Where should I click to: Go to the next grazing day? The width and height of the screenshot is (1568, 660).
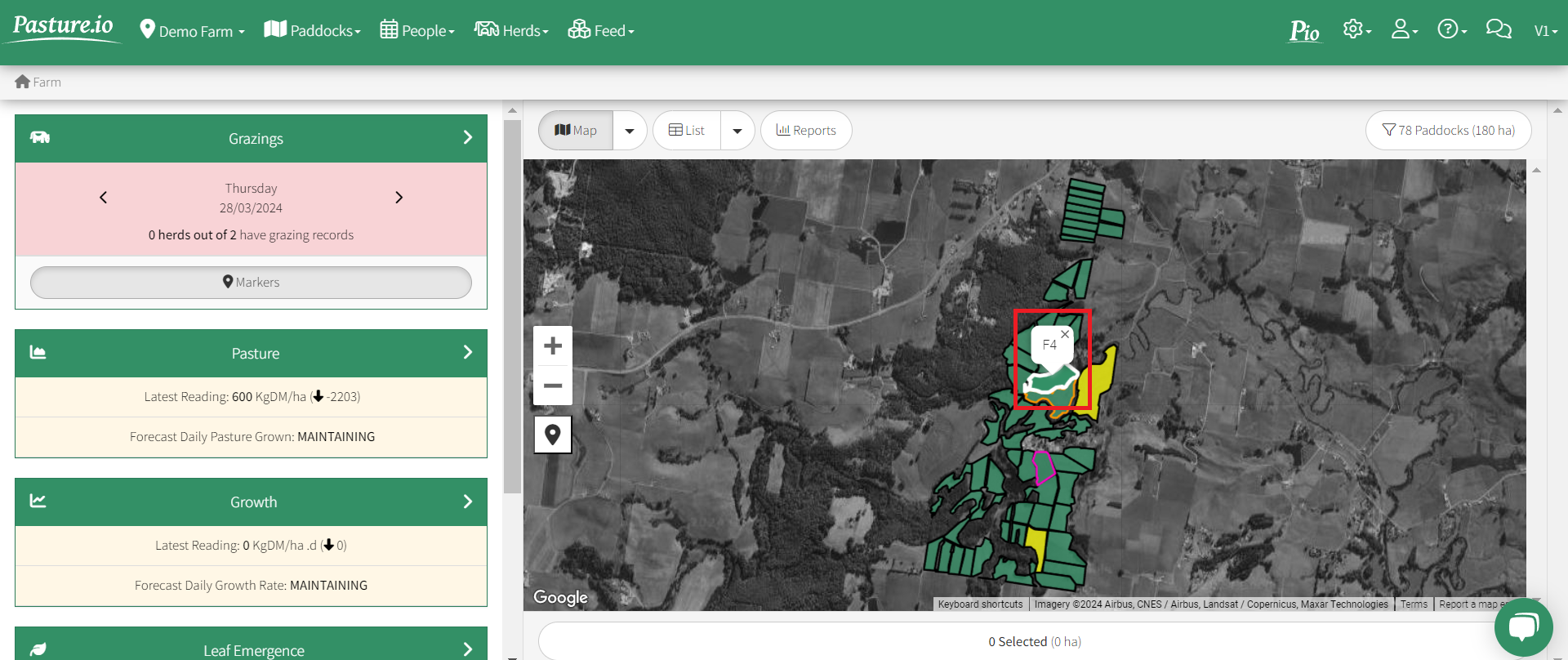tap(399, 198)
